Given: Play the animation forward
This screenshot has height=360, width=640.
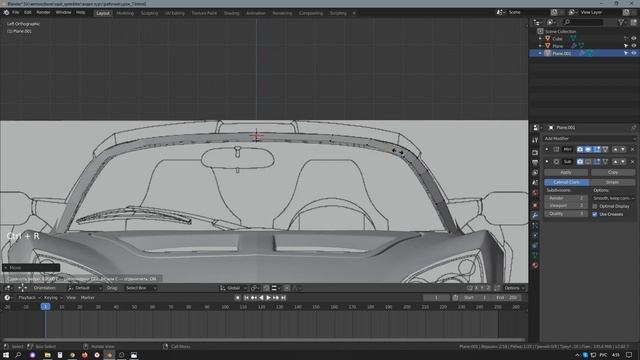Looking at the screenshot, I should coord(269,298).
